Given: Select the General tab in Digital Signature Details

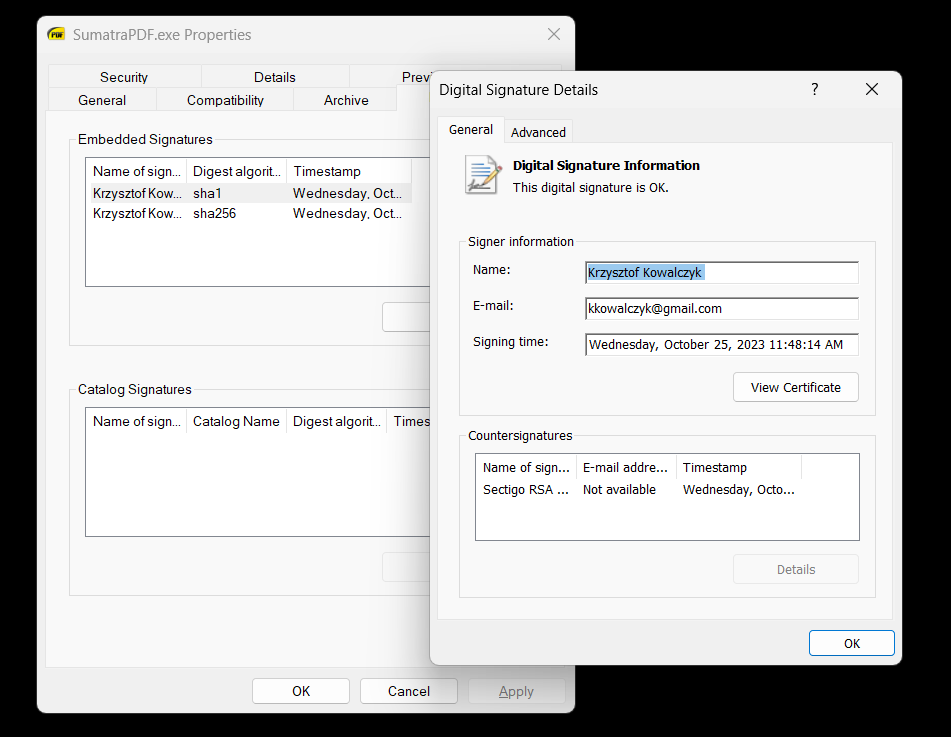Looking at the screenshot, I should [471, 130].
